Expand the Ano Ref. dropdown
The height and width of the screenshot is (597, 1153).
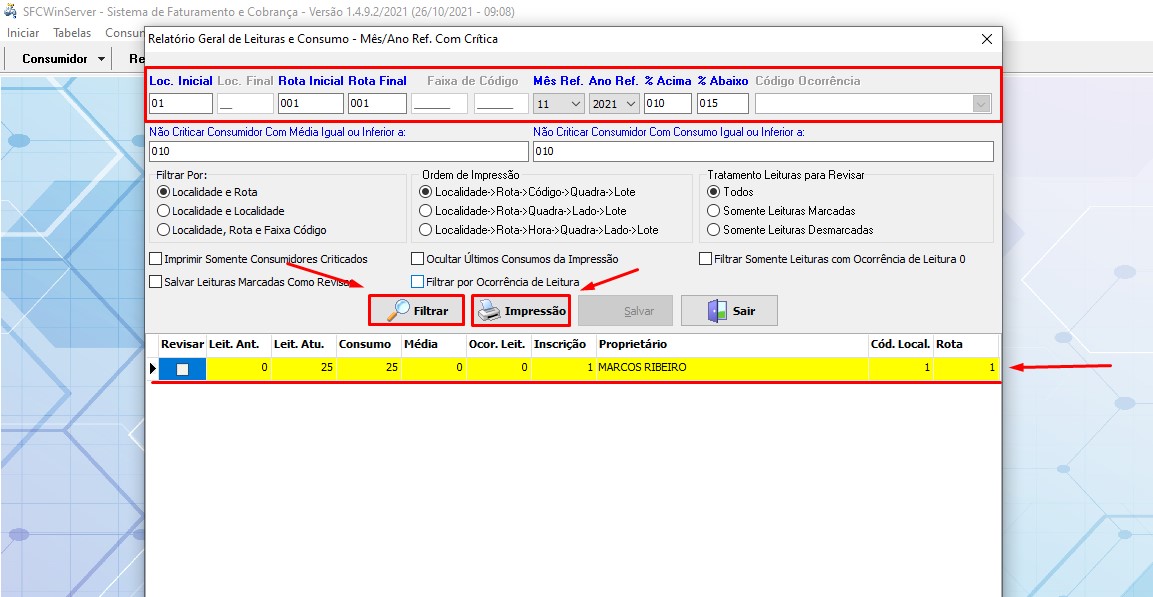tap(630, 104)
